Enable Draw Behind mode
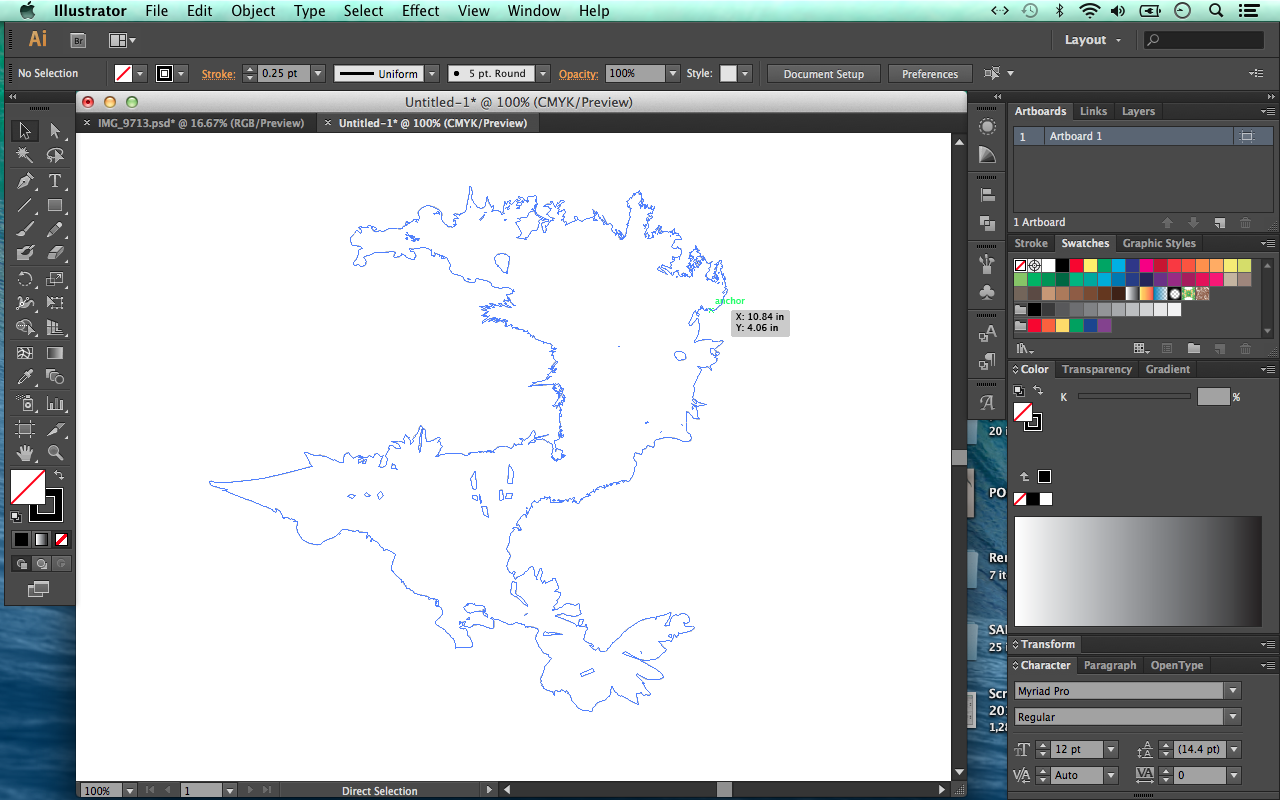Screen dimensions: 1280x800 (x=41, y=564)
